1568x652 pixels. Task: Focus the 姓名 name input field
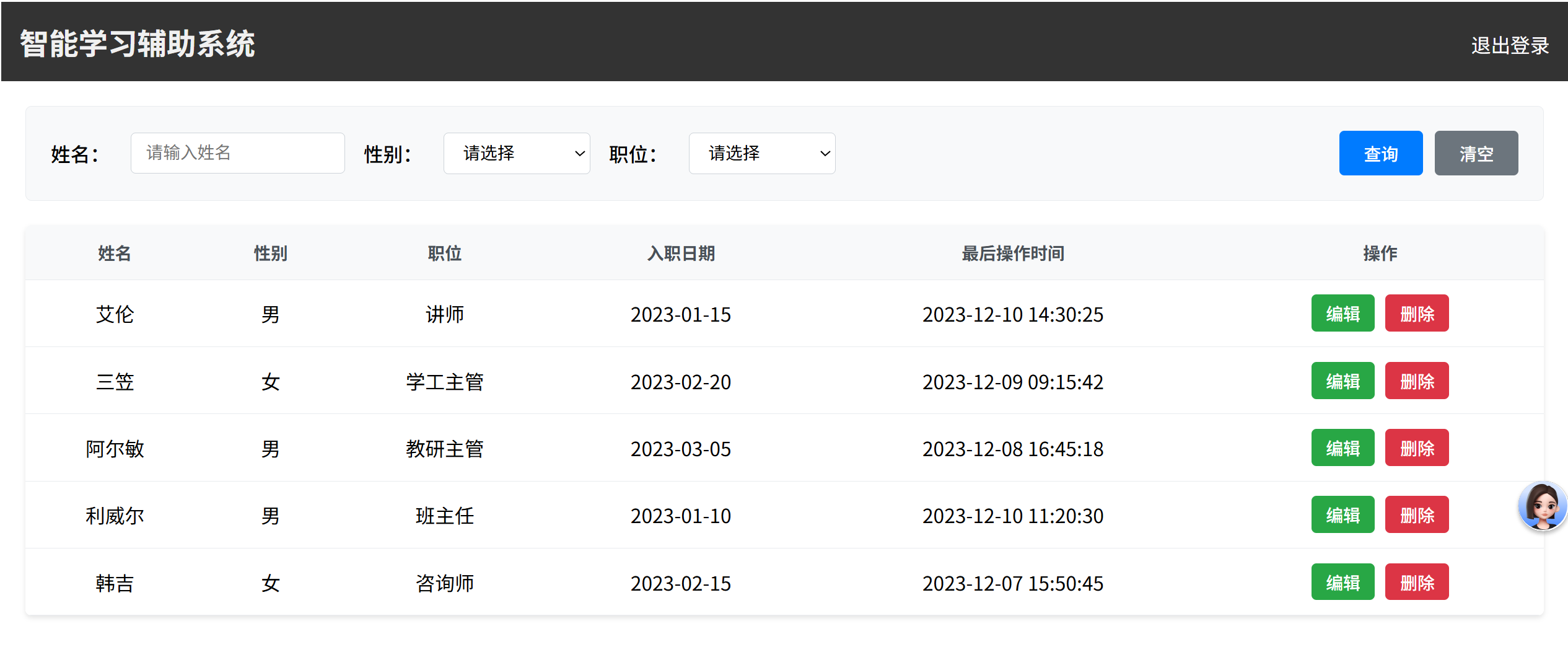click(x=237, y=153)
